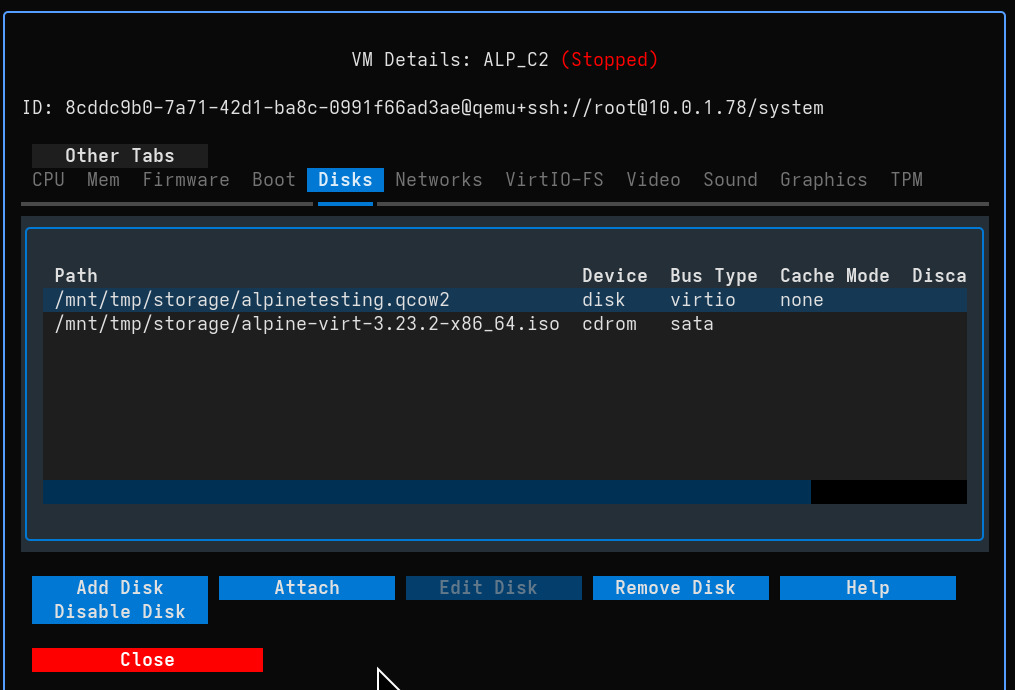1015x690 pixels.
Task: Click the Add Disk button
Action: pos(119,587)
